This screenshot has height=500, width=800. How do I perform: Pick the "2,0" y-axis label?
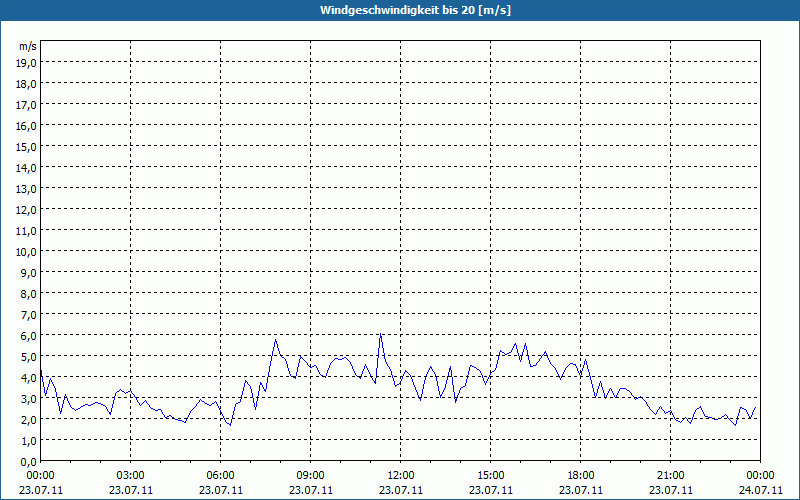point(28,420)
